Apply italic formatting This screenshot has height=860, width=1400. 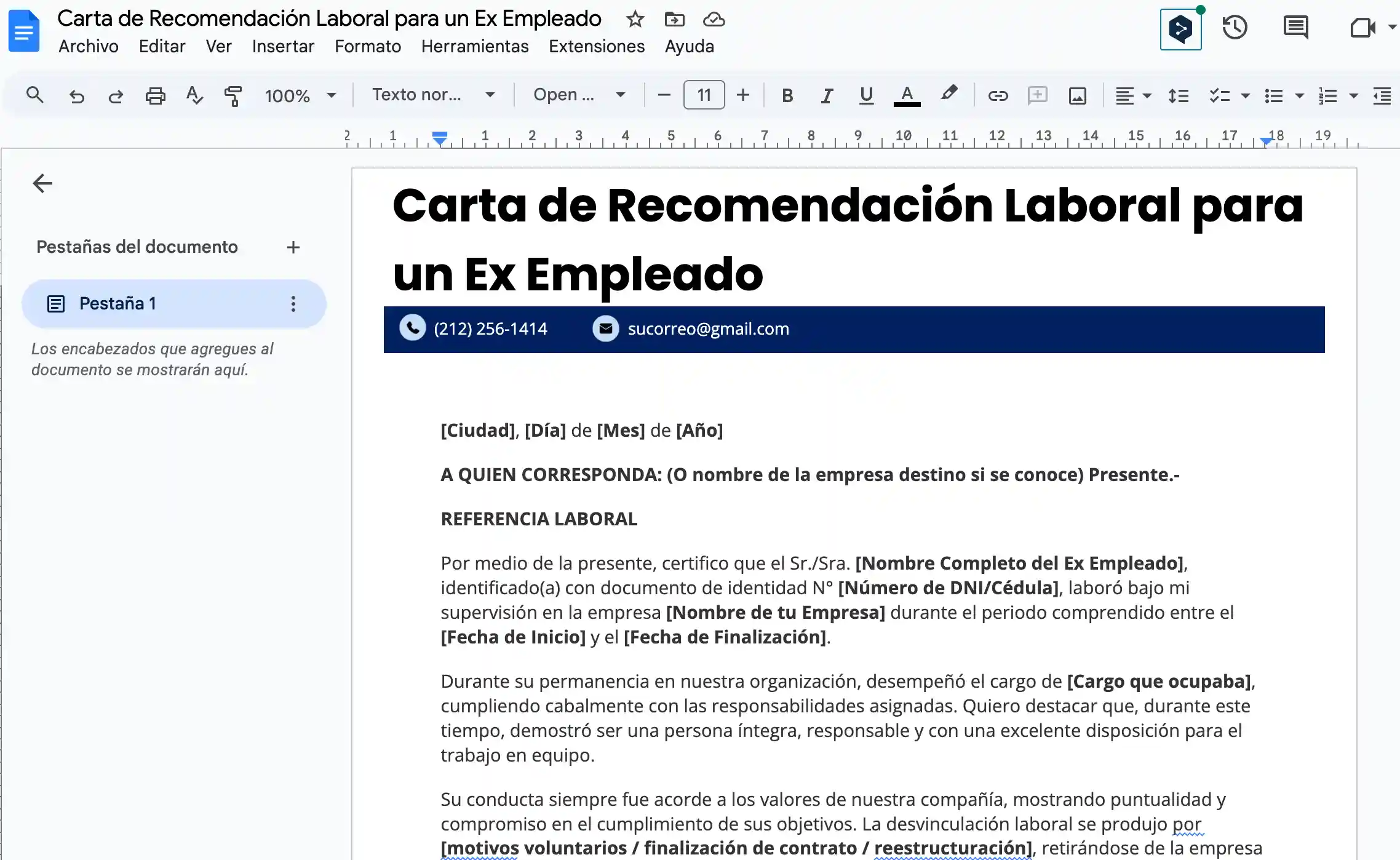(x=827, y=95)
